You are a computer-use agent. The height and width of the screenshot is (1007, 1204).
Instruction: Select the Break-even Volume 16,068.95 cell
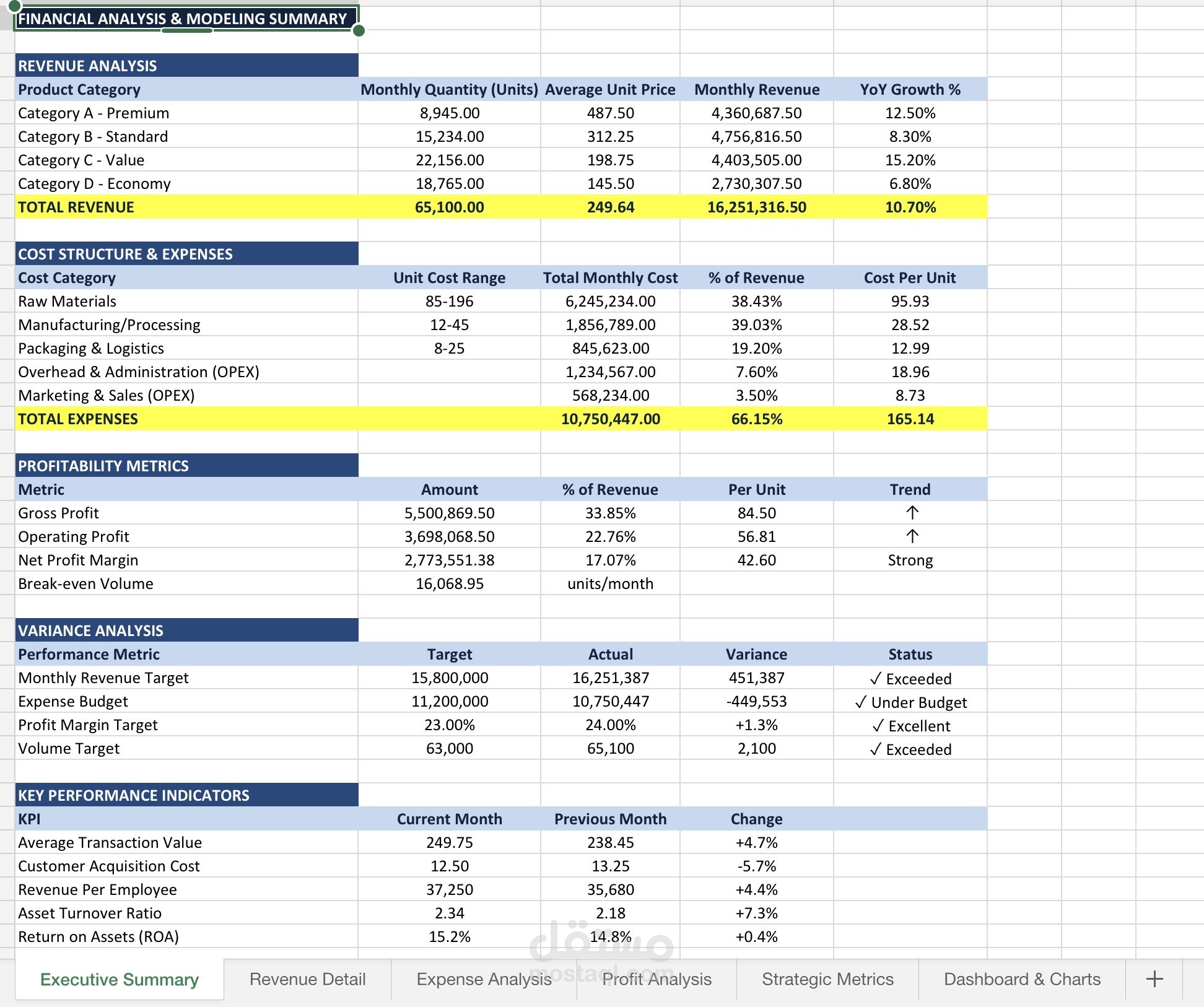(449, 584)
